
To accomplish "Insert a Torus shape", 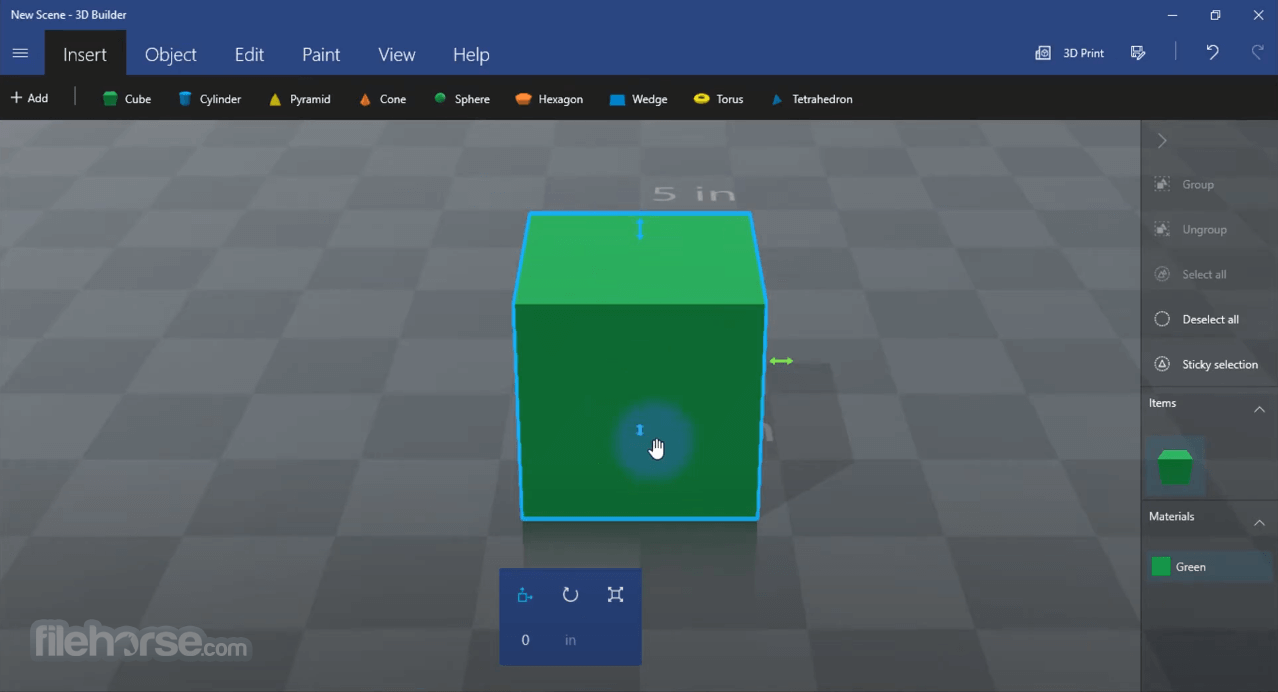I will click(x=719, y=99).
